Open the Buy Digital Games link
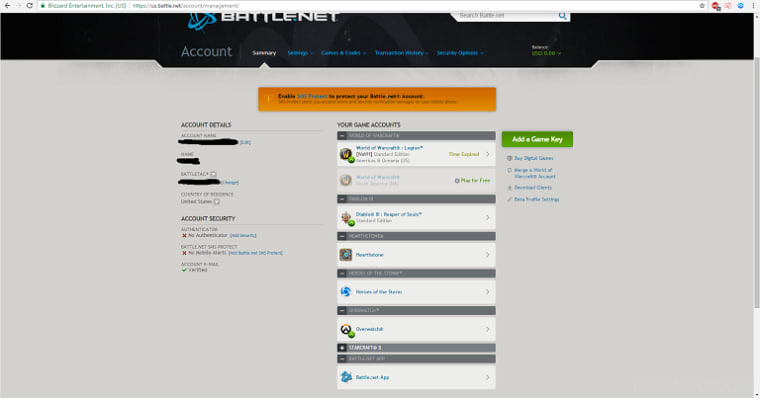Viewport: 760px width, 398px height. pos(533,158)
